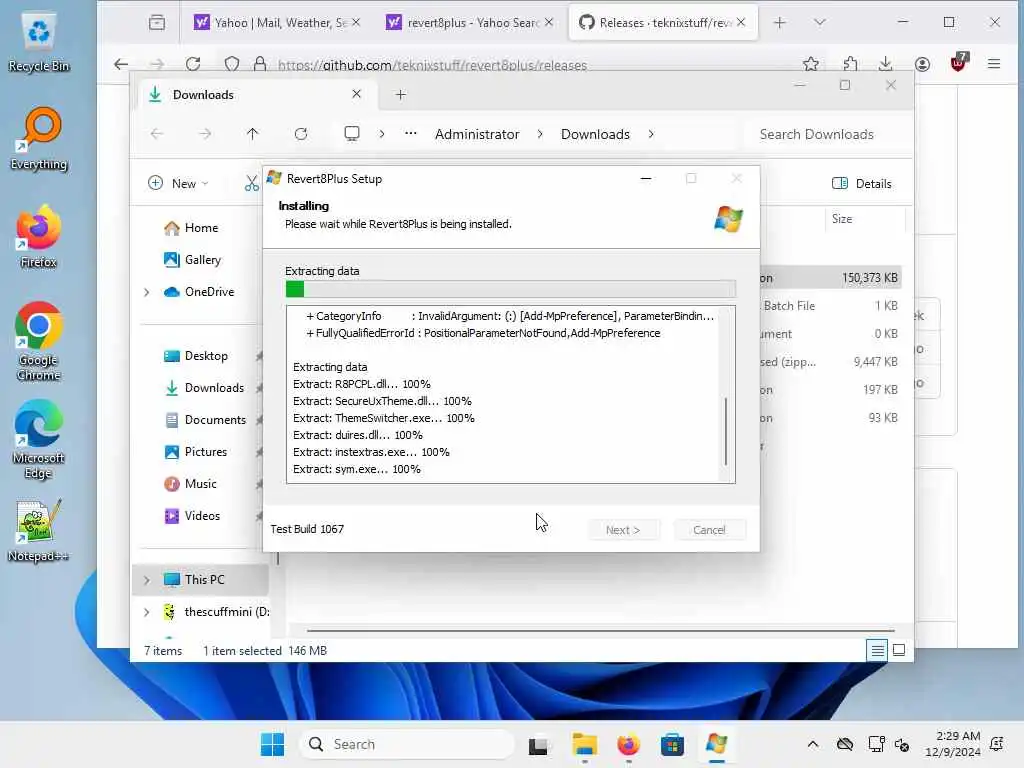Click the installer log vertical scrollbar
The image size is (1024, 768).
(x=726, y=431)
